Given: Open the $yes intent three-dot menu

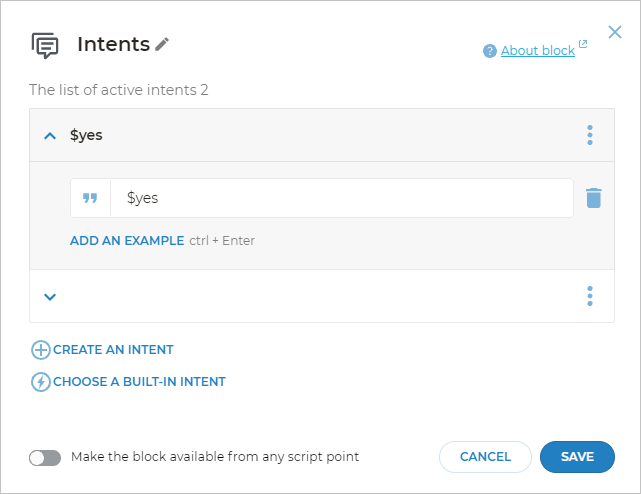Looking at the screenshot, I should coord(590,135).
